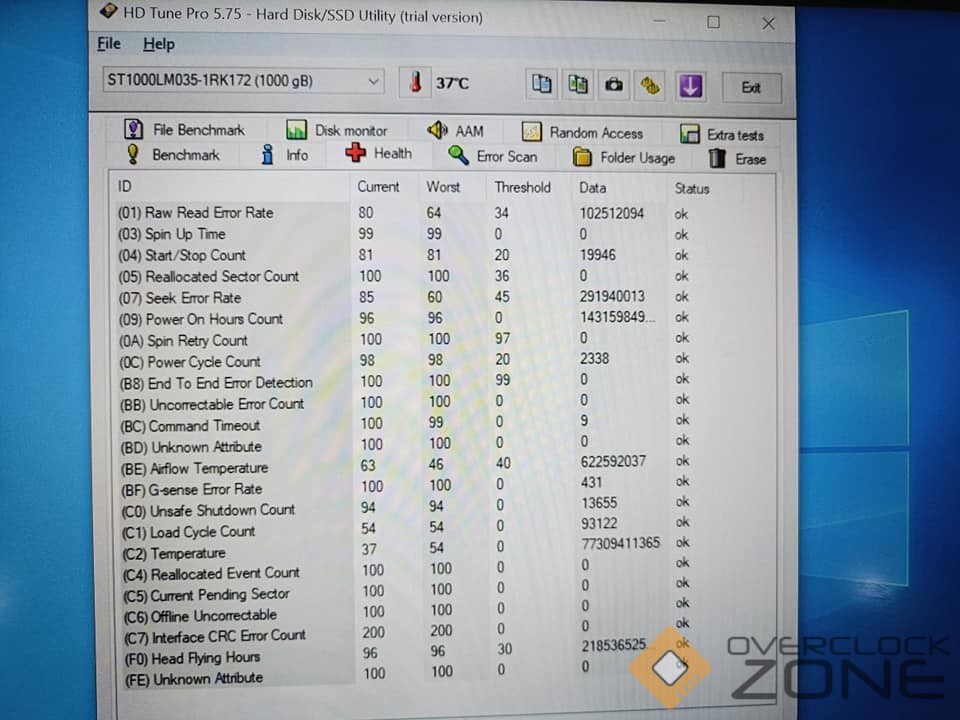
Task: Sort by the Worst column header
Action: 443,187
